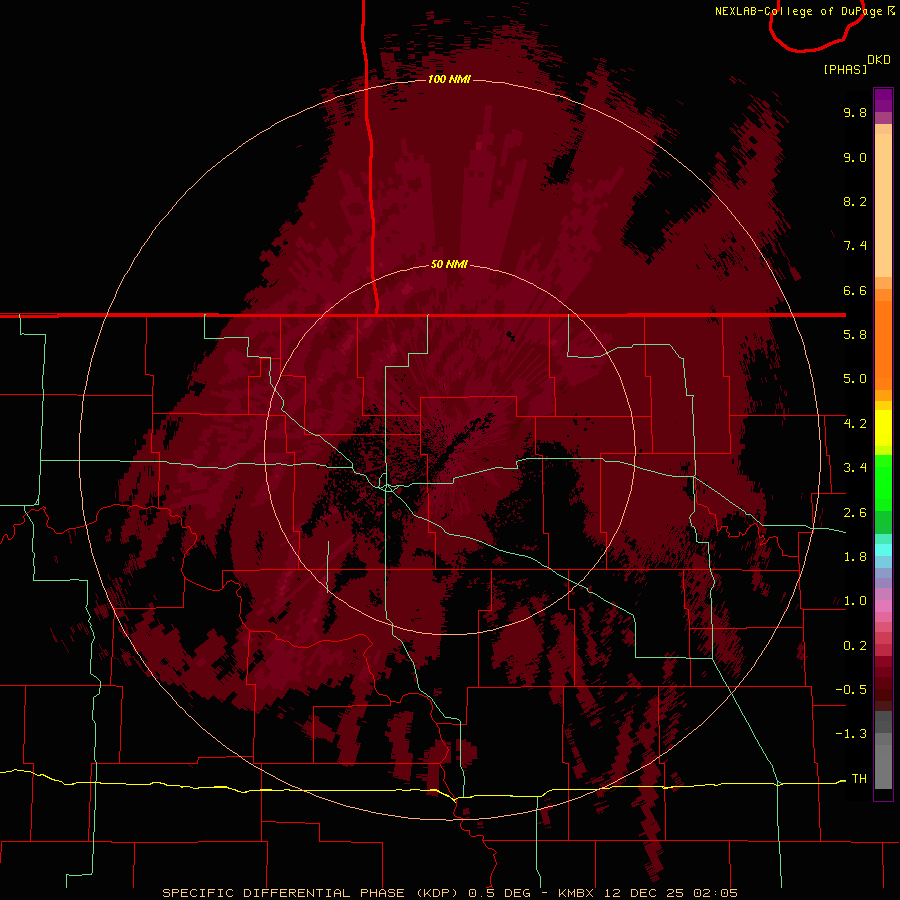The image size is (900, 900).
Task: Click the 8.2 value on the color scale
Action: pos(855,201)
